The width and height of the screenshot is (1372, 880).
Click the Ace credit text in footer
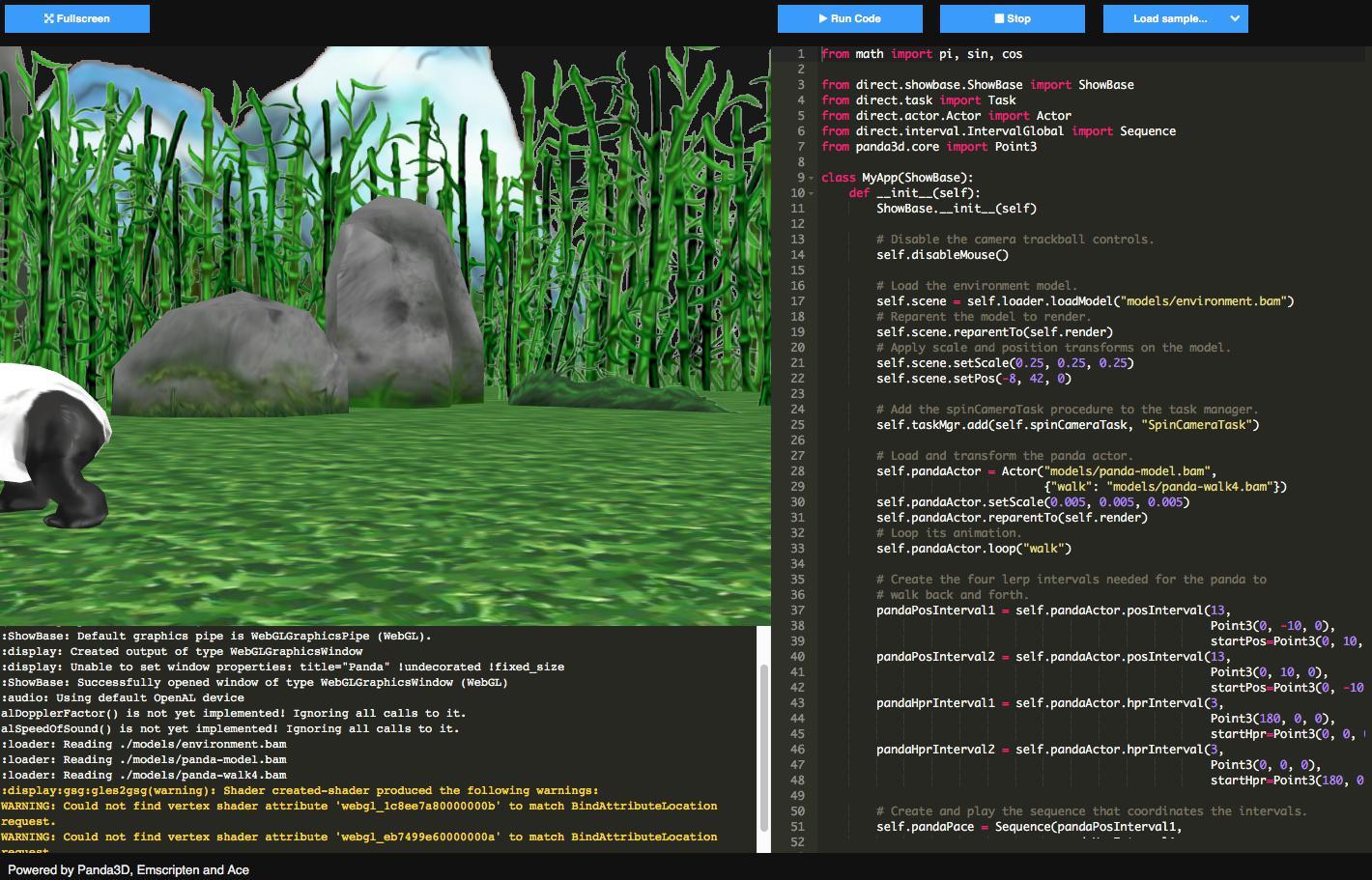click(241, 869)
